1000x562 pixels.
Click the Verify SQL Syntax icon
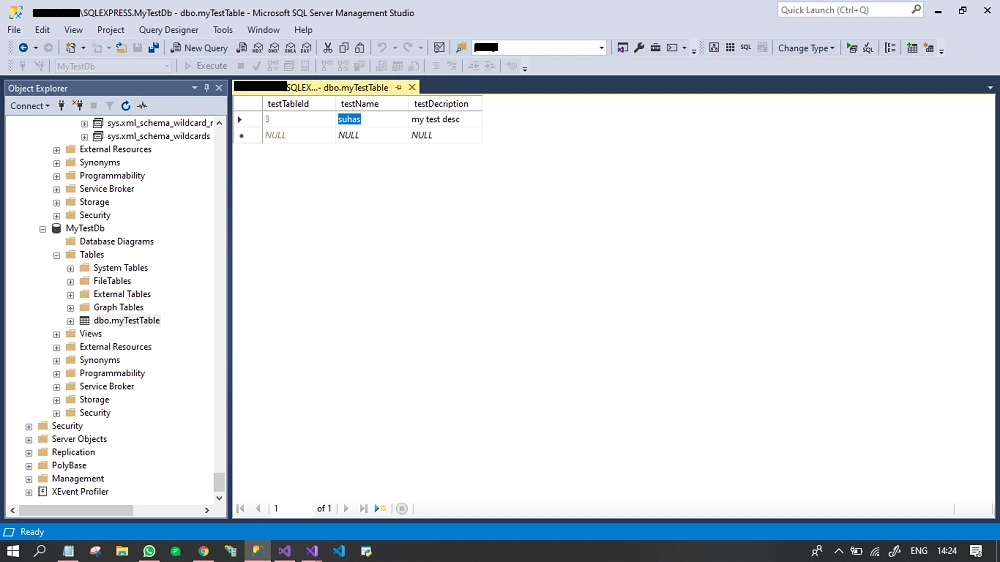pyautogui.click(x=868, y=48)
